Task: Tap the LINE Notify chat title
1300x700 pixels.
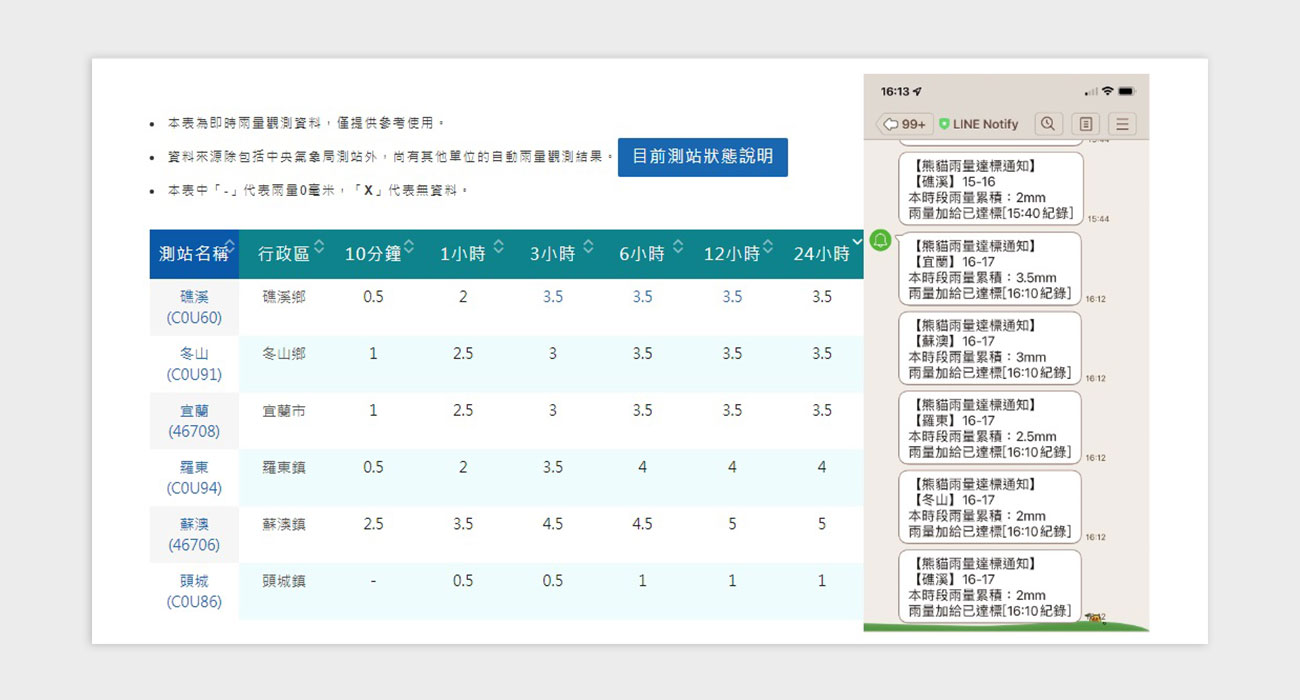Action: click(x=985, y=124)
